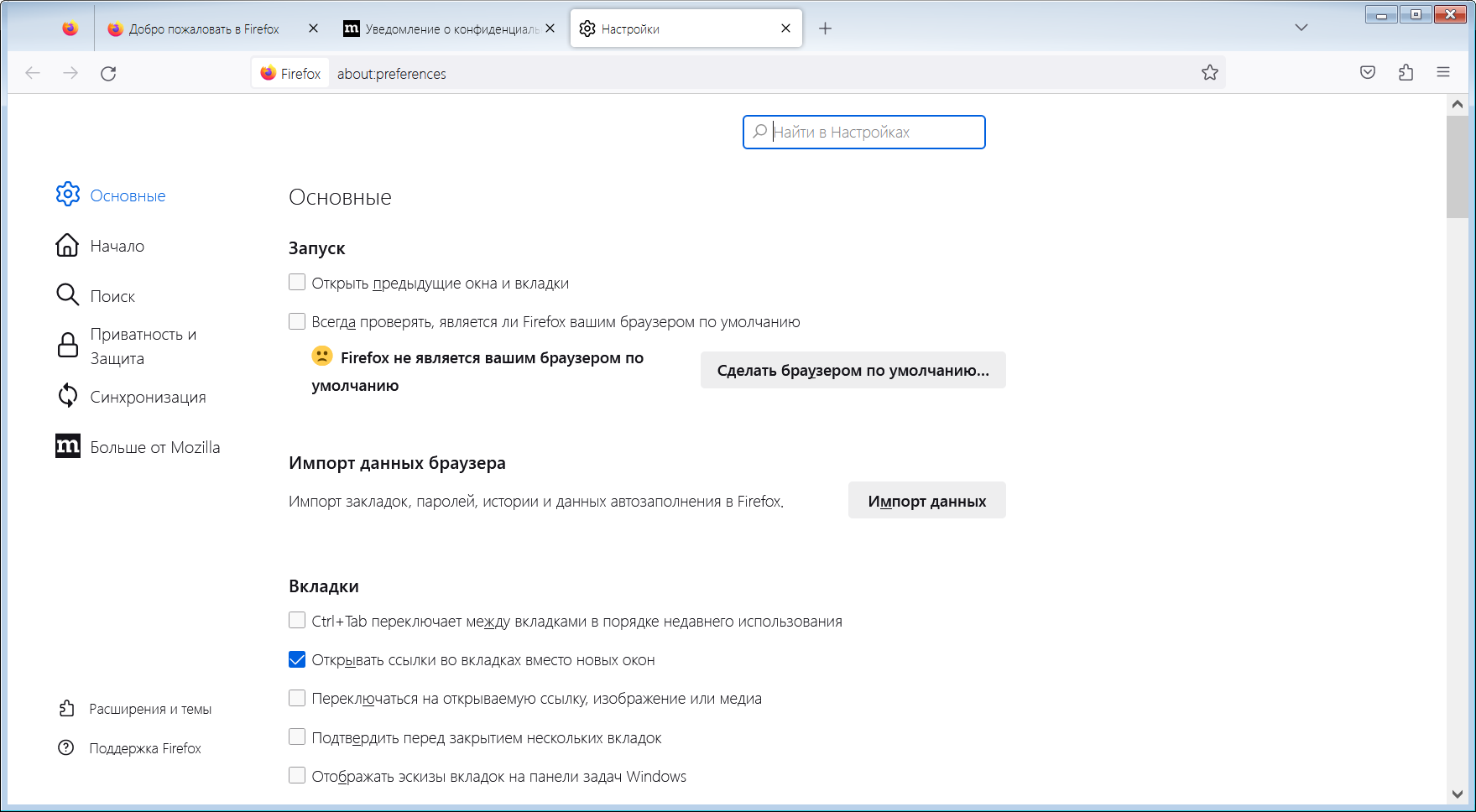The image size is (1476, 812).
Task: Click the vertical scrollbar thumb
Action: (x=1458, y=167)
